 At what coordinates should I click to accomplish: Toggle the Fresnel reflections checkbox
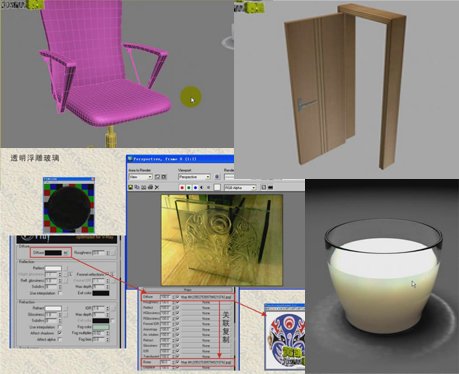coord(107,274)
